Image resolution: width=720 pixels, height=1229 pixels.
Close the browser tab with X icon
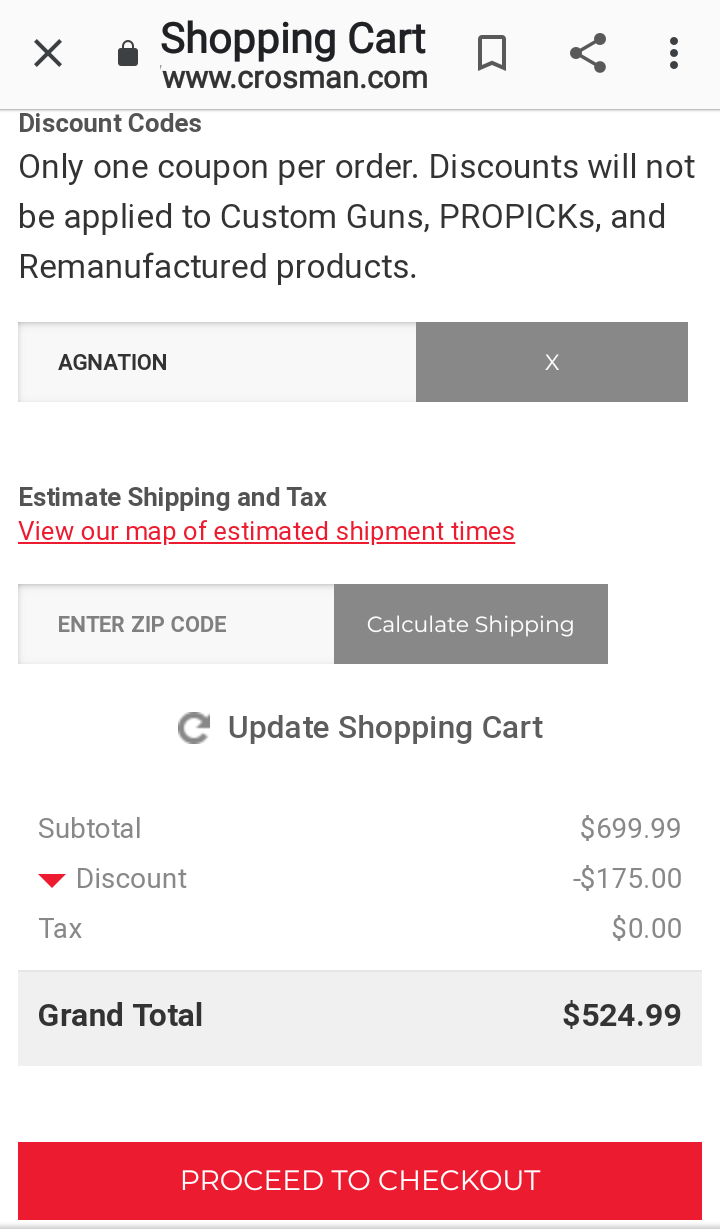tap(48, 53)
